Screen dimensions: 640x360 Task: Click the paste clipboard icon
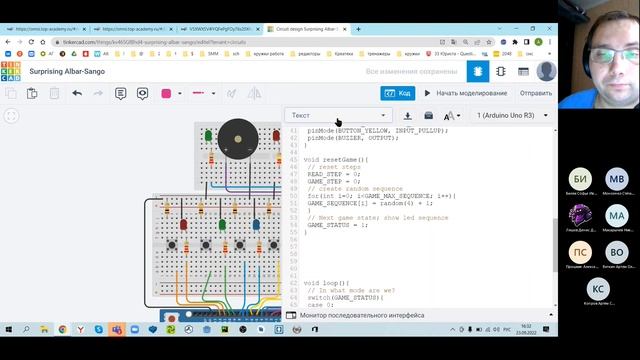coord(32,93)
